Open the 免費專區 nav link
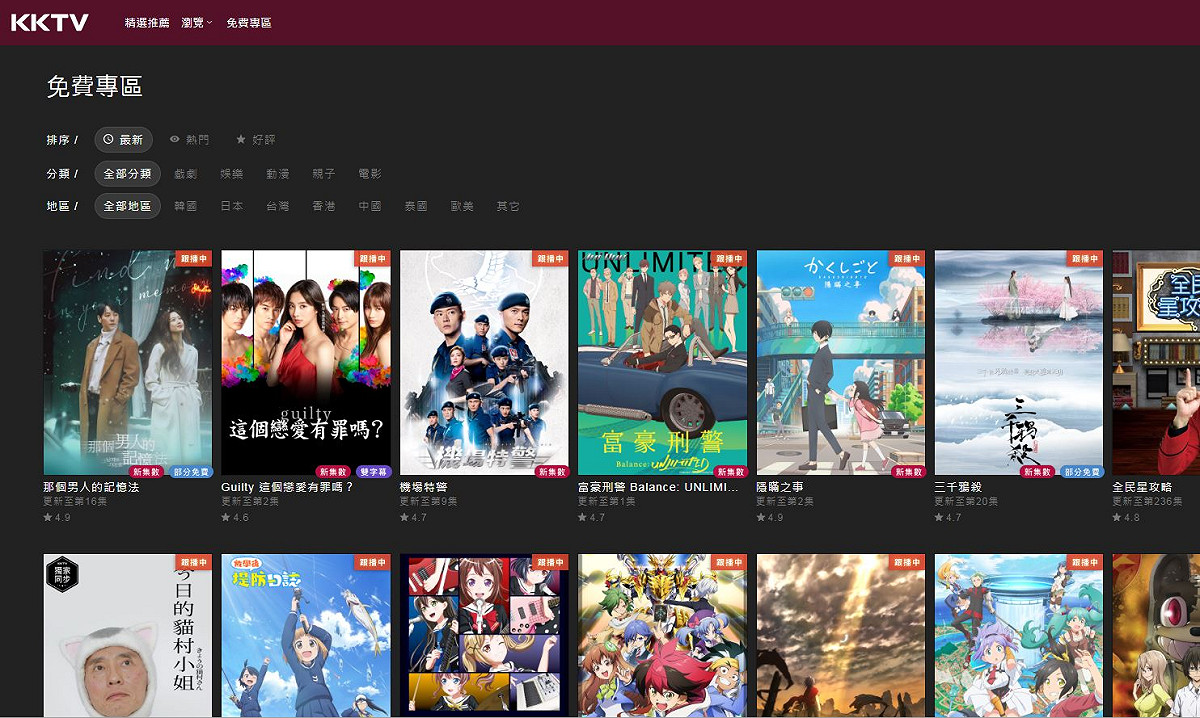This screenshot has height=718, width=1200. pos(248,22)
